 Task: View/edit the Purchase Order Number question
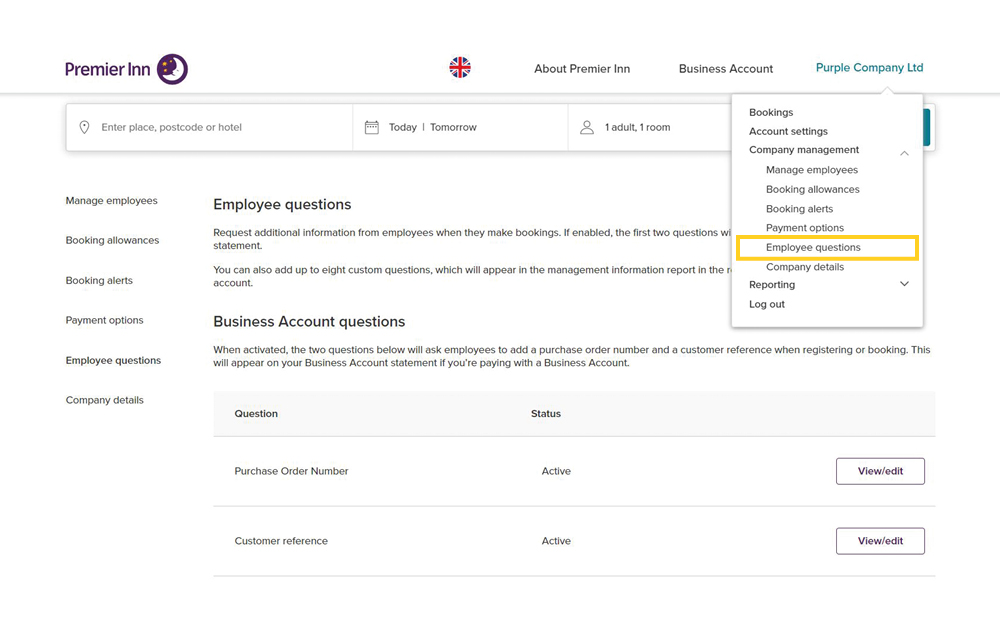click(x=880, y=471)
